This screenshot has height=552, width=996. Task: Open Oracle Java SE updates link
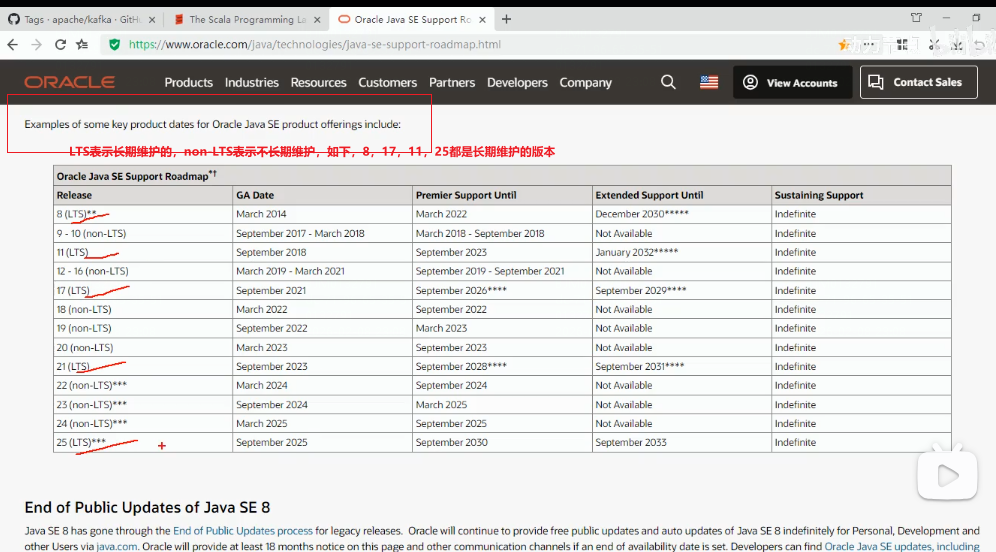pos(901,546)
